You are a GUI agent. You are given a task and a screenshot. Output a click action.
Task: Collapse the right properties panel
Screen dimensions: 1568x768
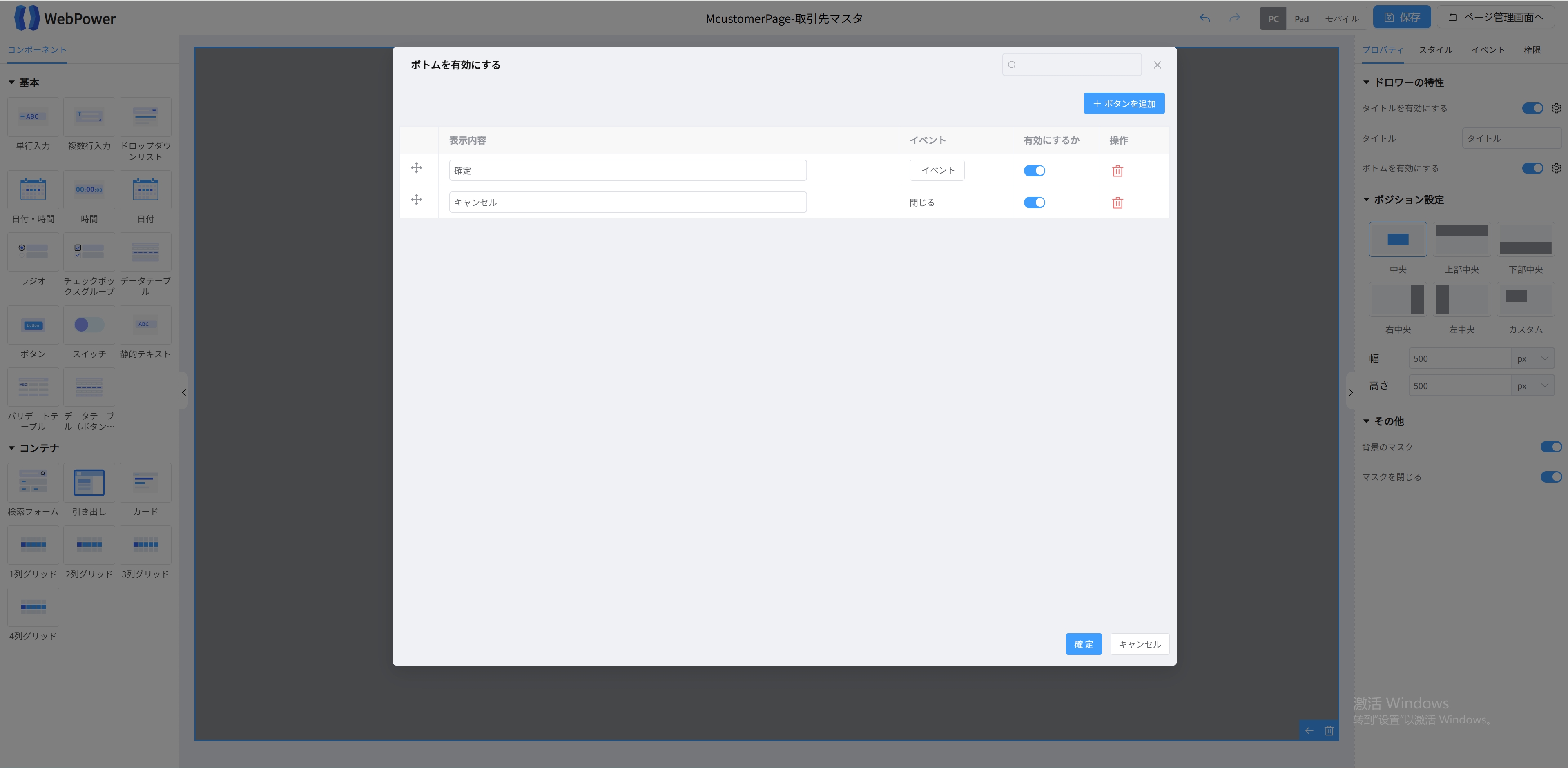[1350, 392]
